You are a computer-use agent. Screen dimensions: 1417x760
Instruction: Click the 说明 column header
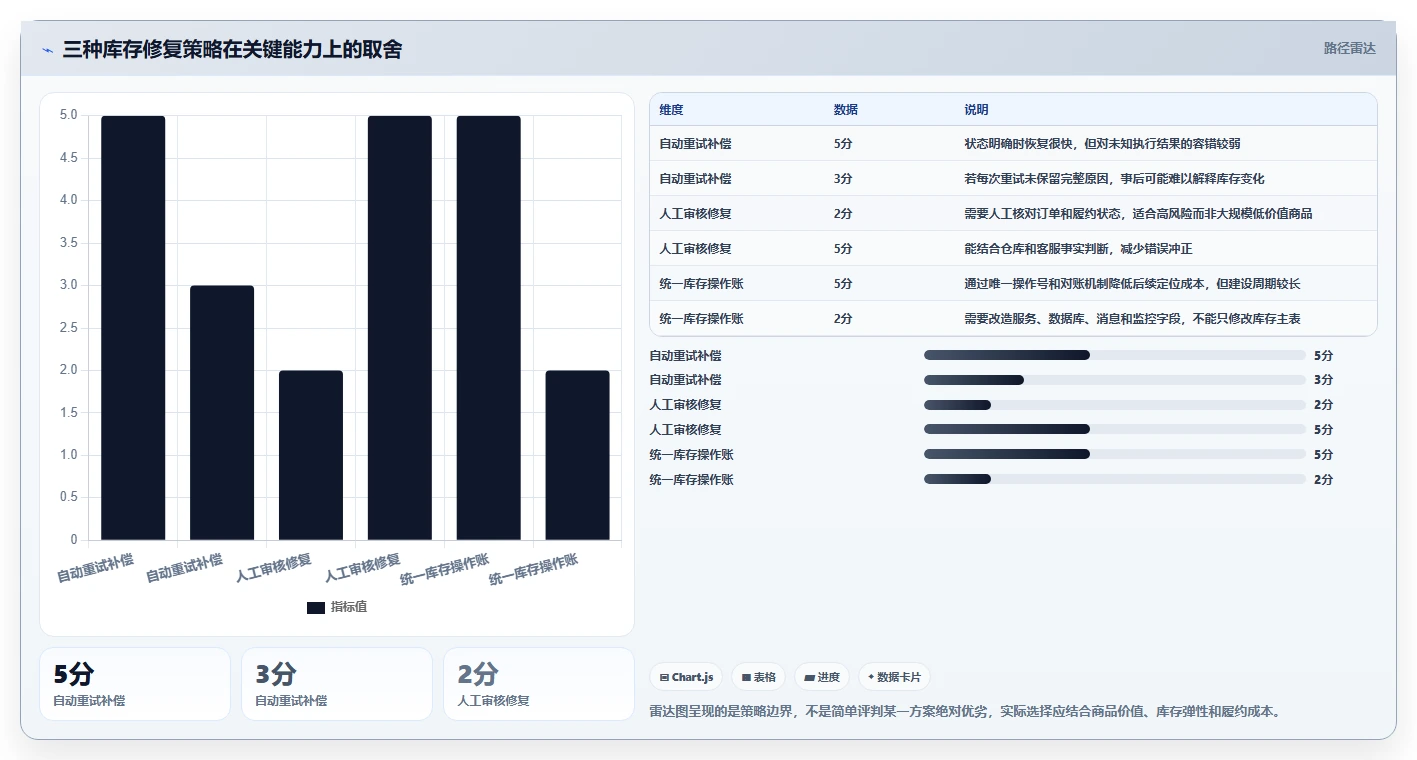(976, 110)
